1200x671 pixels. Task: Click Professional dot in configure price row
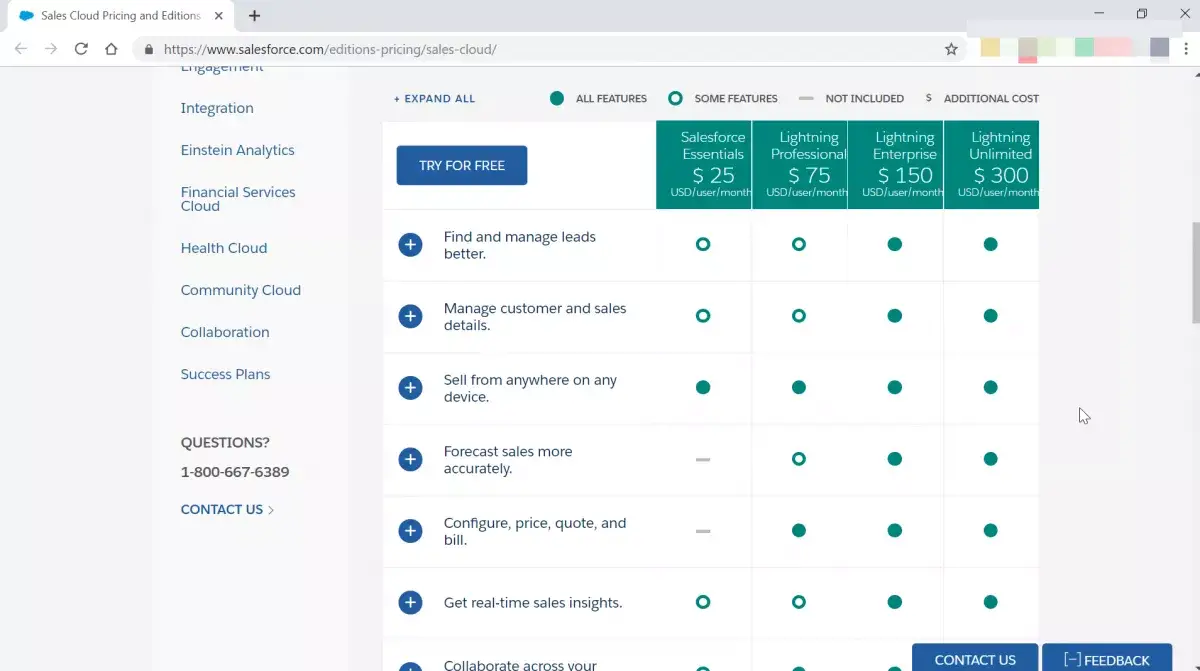pyautogui.click(x=799, y=530)
